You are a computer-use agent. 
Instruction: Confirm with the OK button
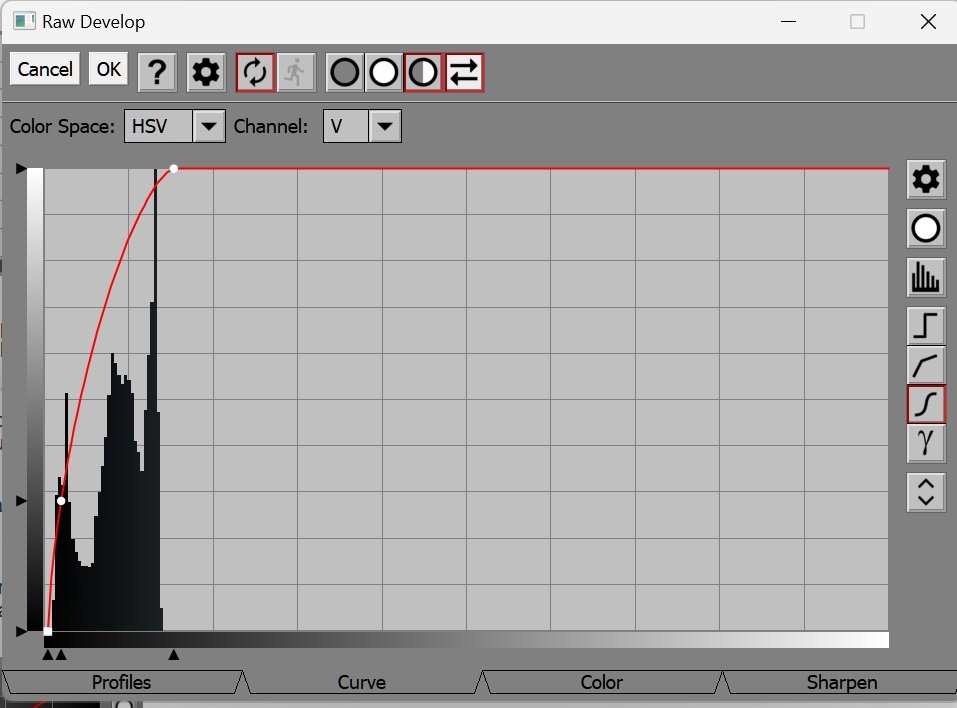coord(109,69)
